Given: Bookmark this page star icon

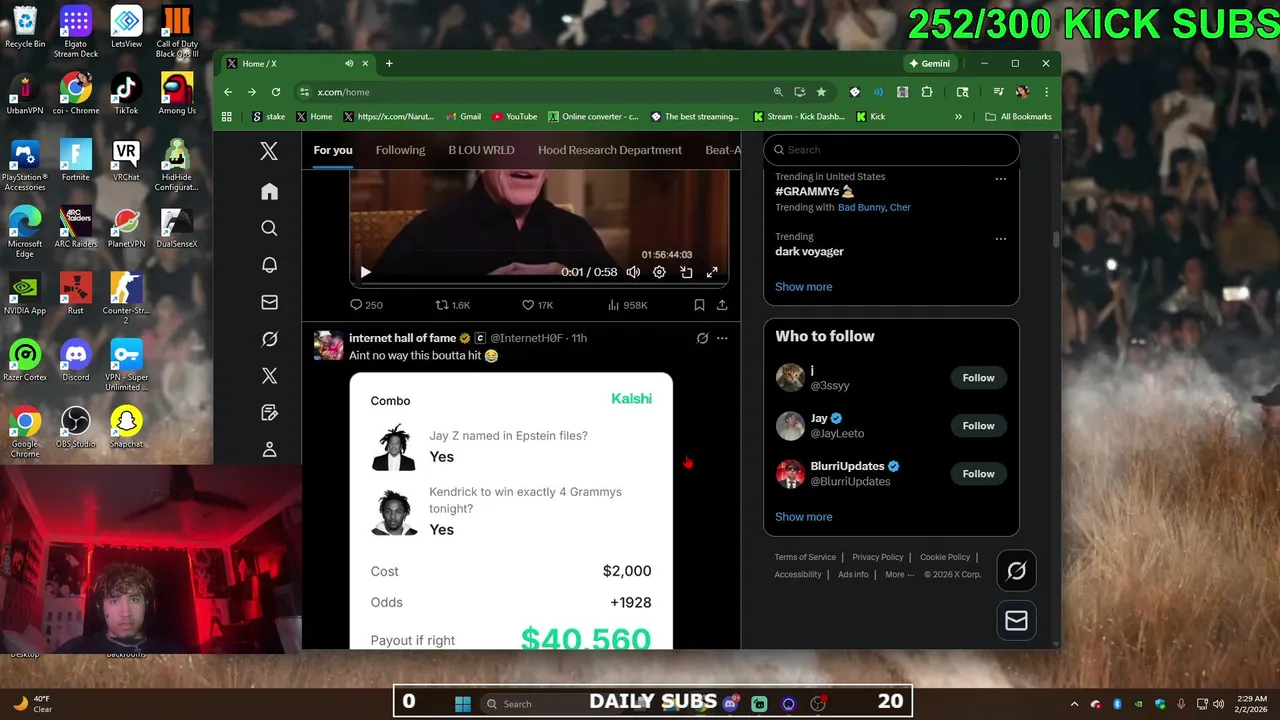Looking at the screenshot, I should point(821,92).
